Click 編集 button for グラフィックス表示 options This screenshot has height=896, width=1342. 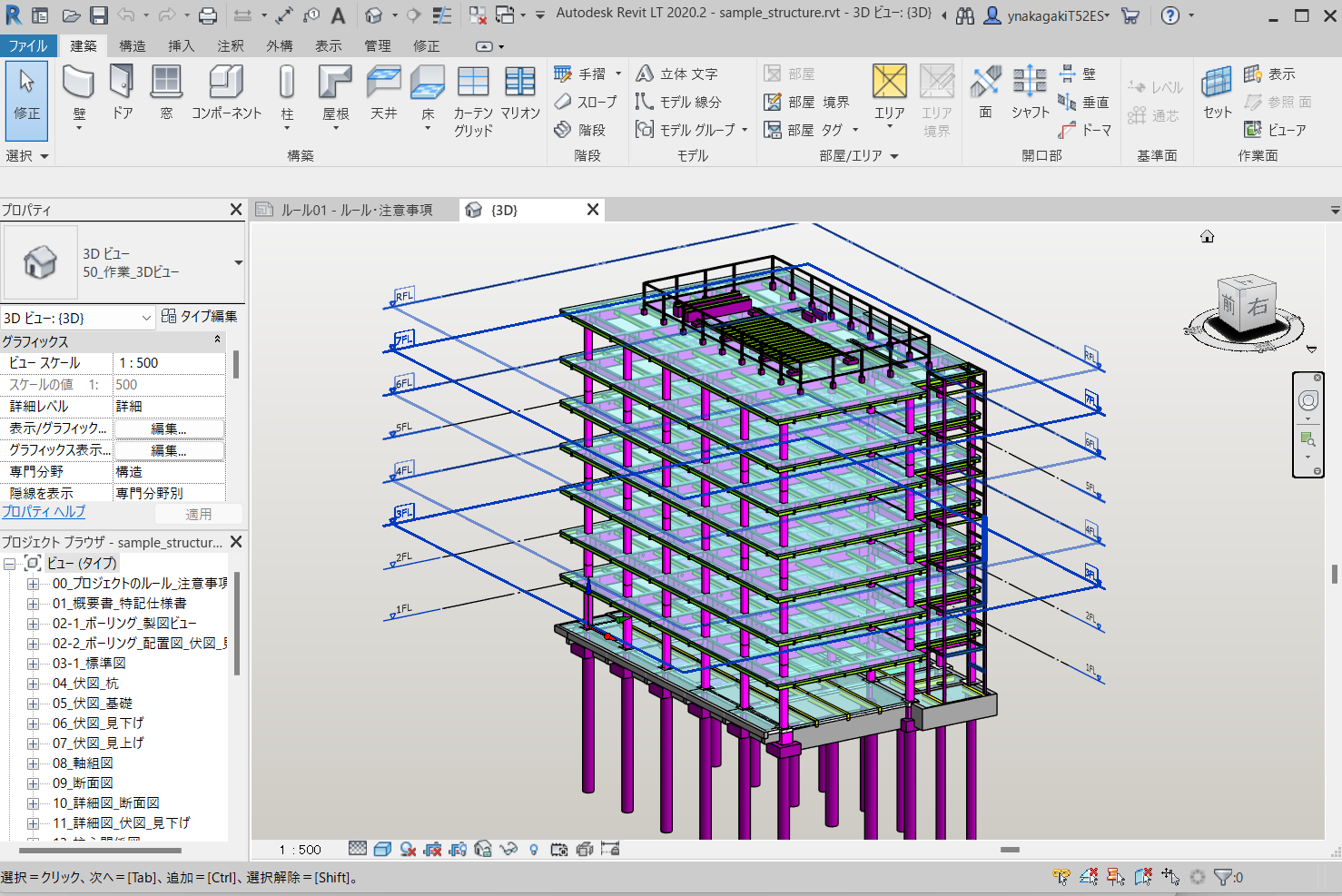pos(169,450)
